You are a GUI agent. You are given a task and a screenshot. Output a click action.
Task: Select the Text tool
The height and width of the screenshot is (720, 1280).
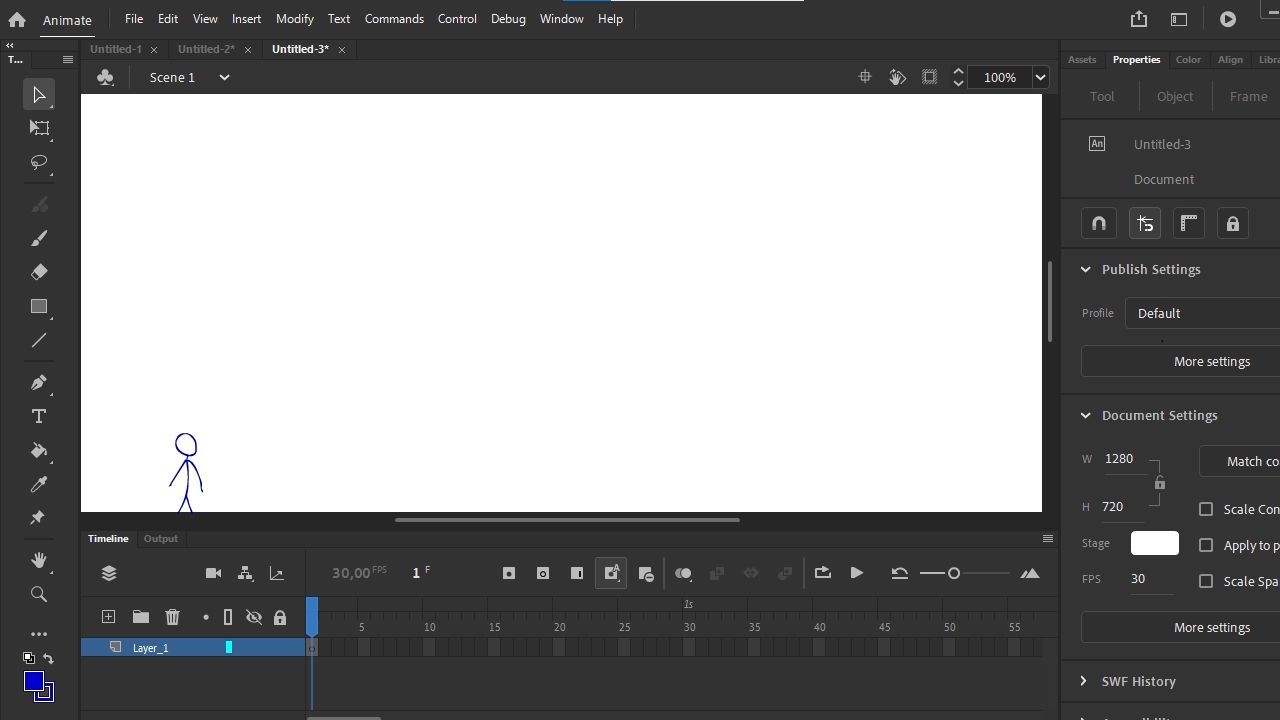[39, 416]
